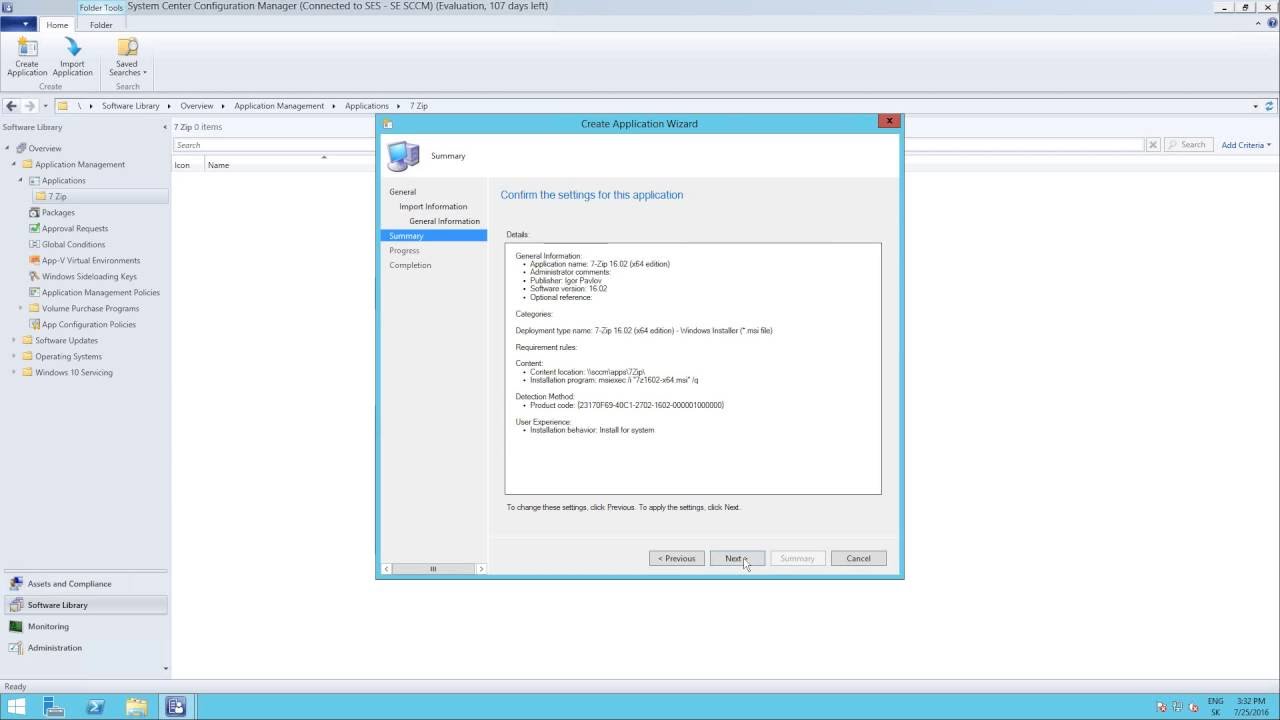Clear the search with the X button

pos(1152,145)
